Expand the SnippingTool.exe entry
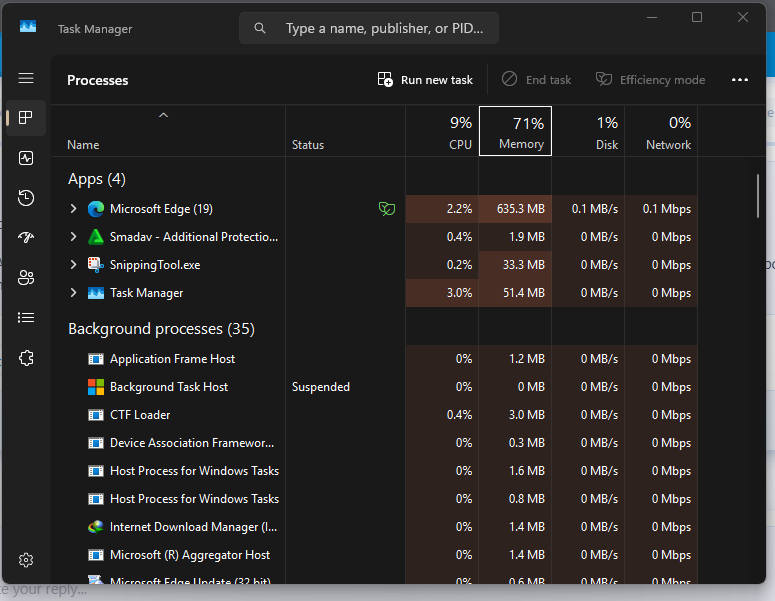Viewport: 775px width, 601px height. click(73, 264)
